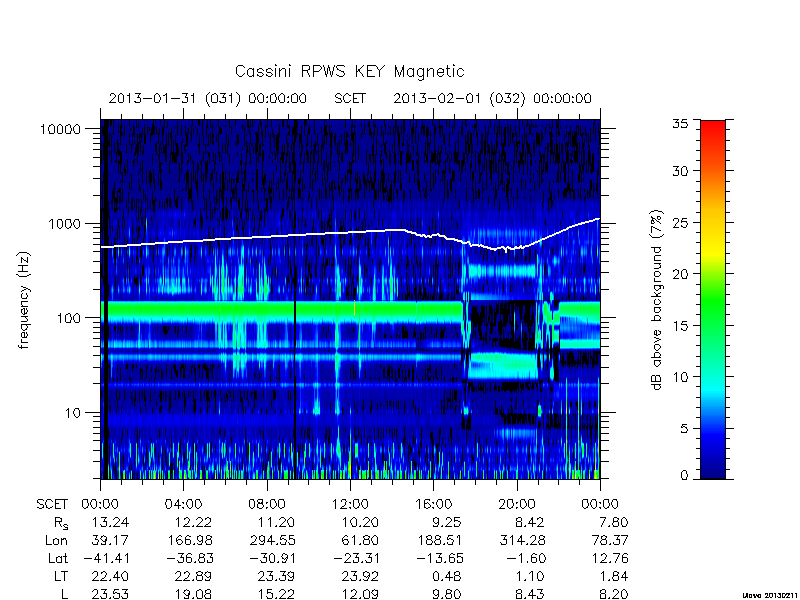This screenshot has width=800, height=600.
Task: Click the 10 frequency tick label
Action: coord(73,413)
